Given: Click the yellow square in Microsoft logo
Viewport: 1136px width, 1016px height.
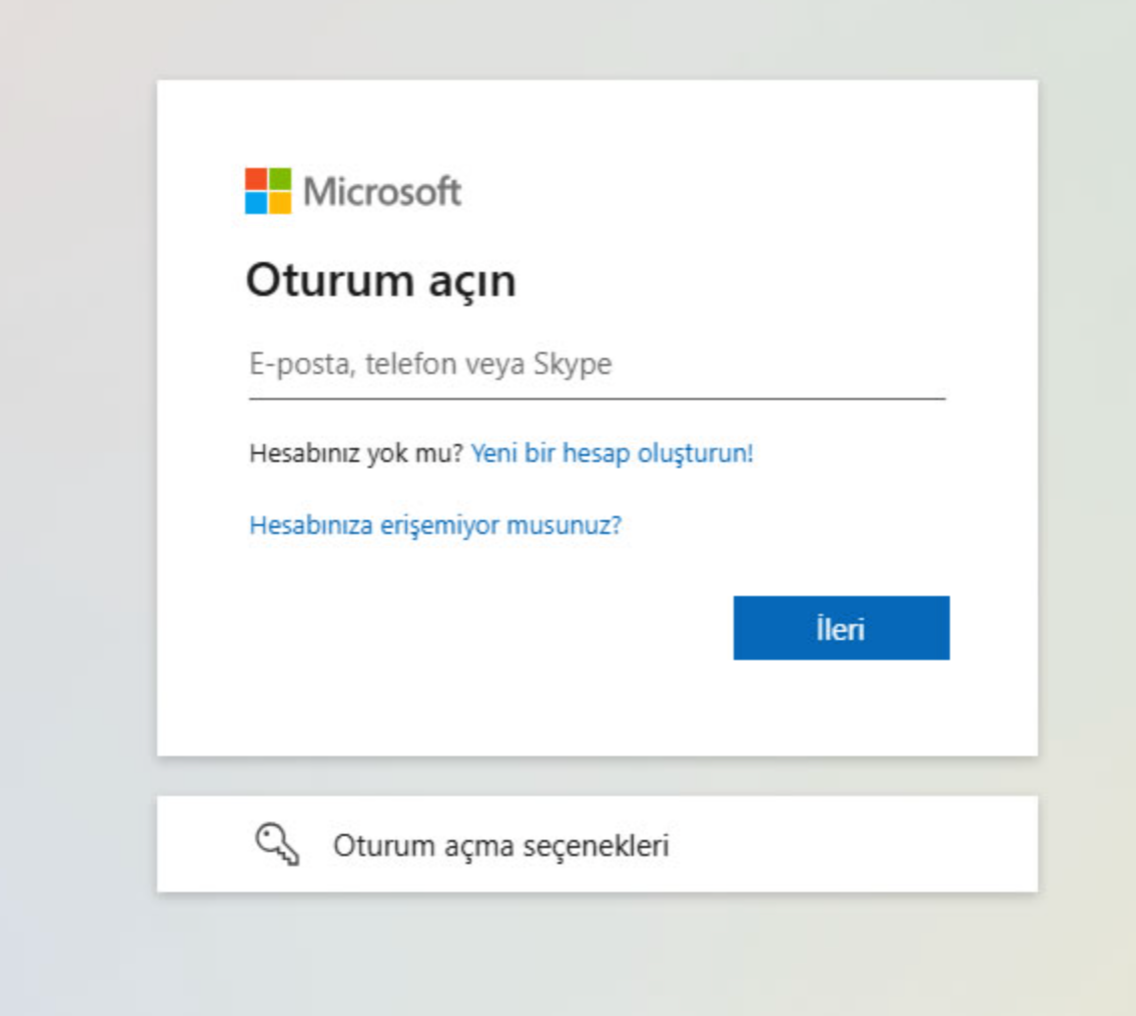Looking at the screenshot, I should pos(280,202).
